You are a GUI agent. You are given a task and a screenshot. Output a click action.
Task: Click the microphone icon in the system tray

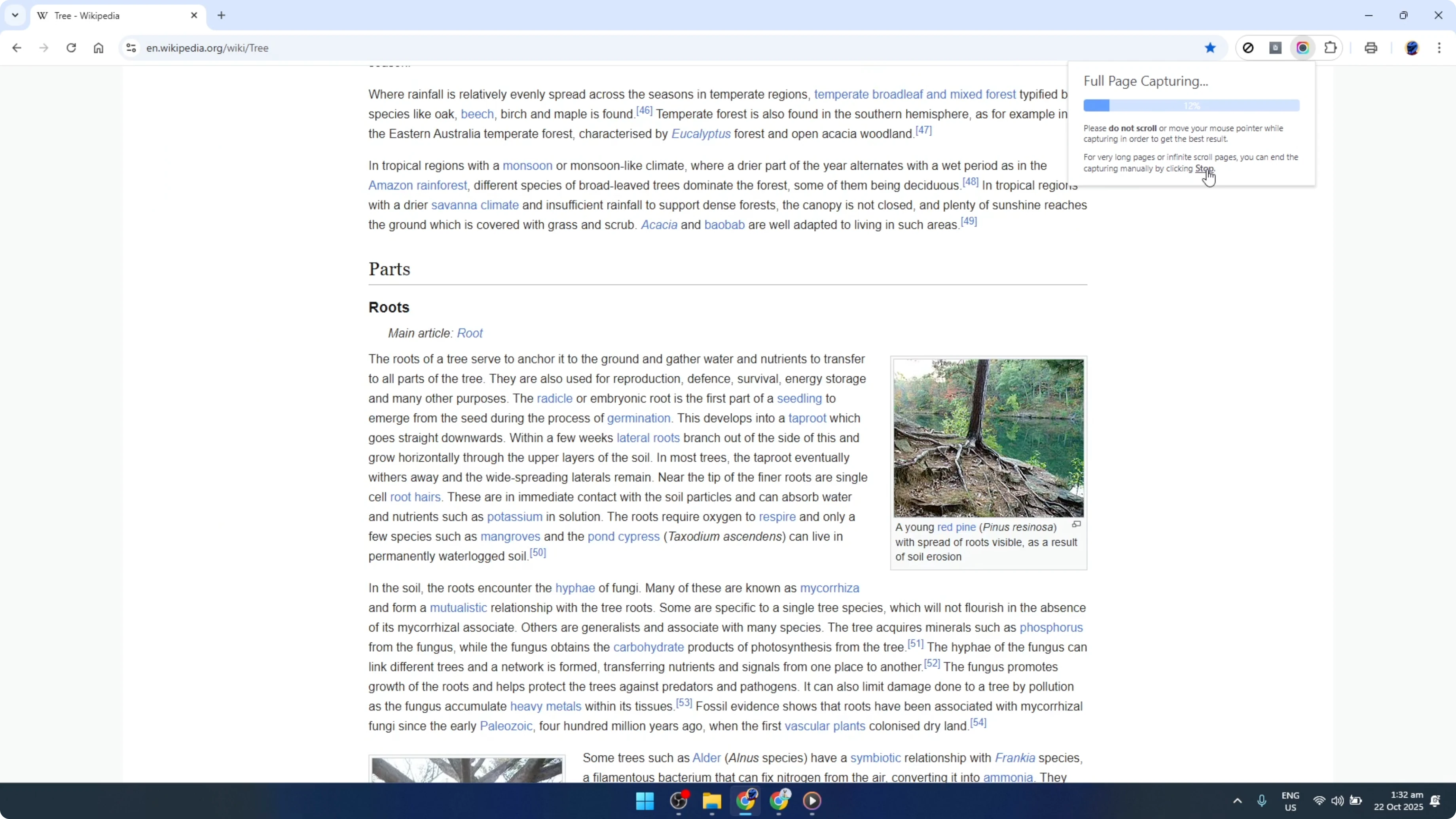[x=1262, y=801]
